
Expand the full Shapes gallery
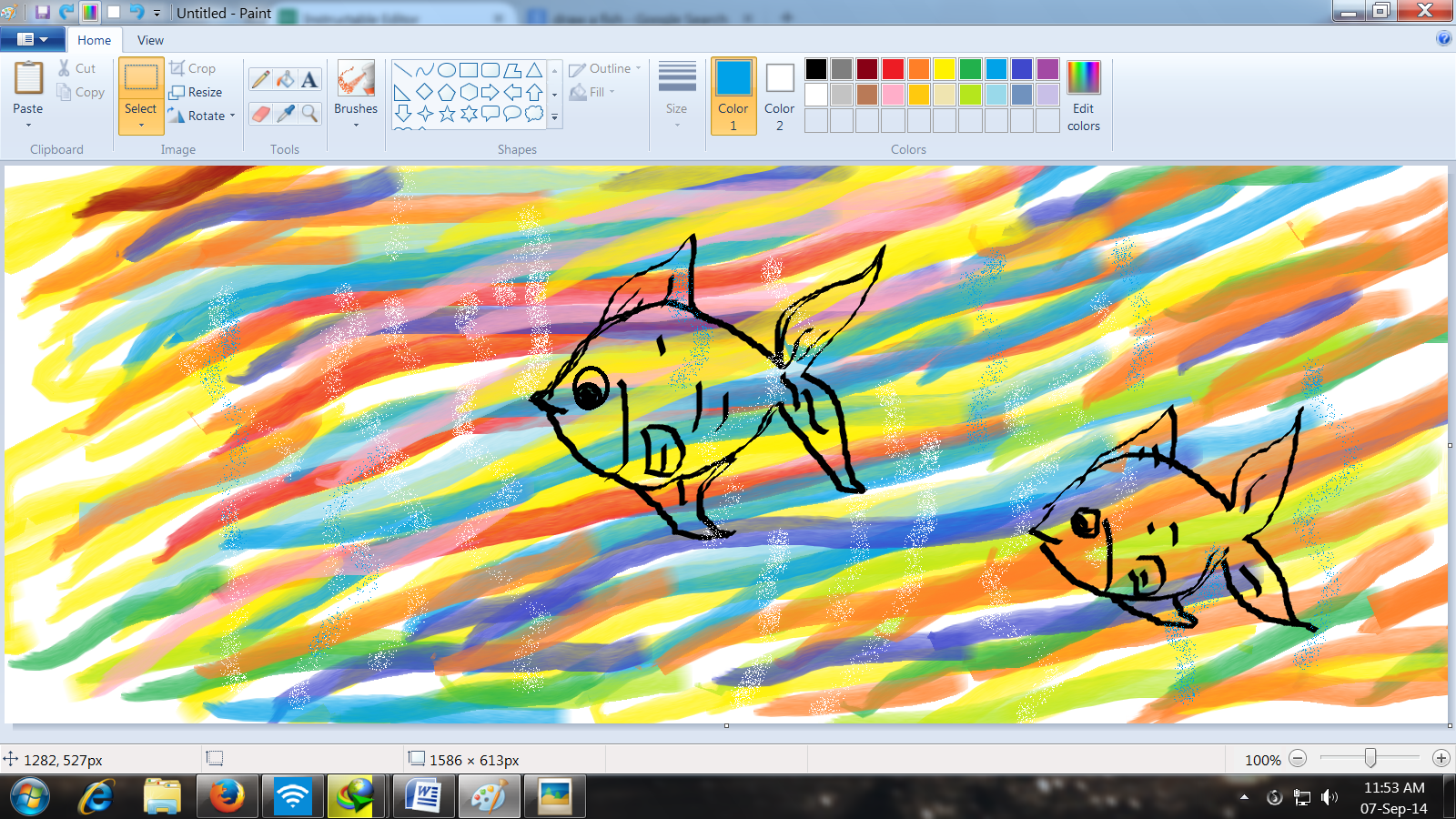click(x=555, y=117)
